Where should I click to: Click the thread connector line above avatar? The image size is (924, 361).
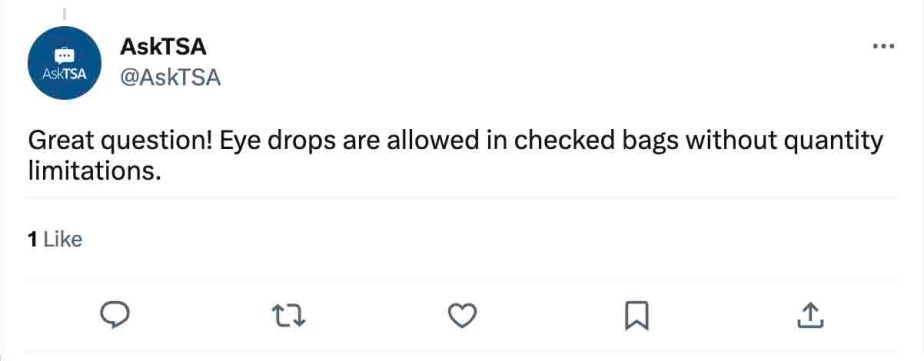(x=64, y=13)
